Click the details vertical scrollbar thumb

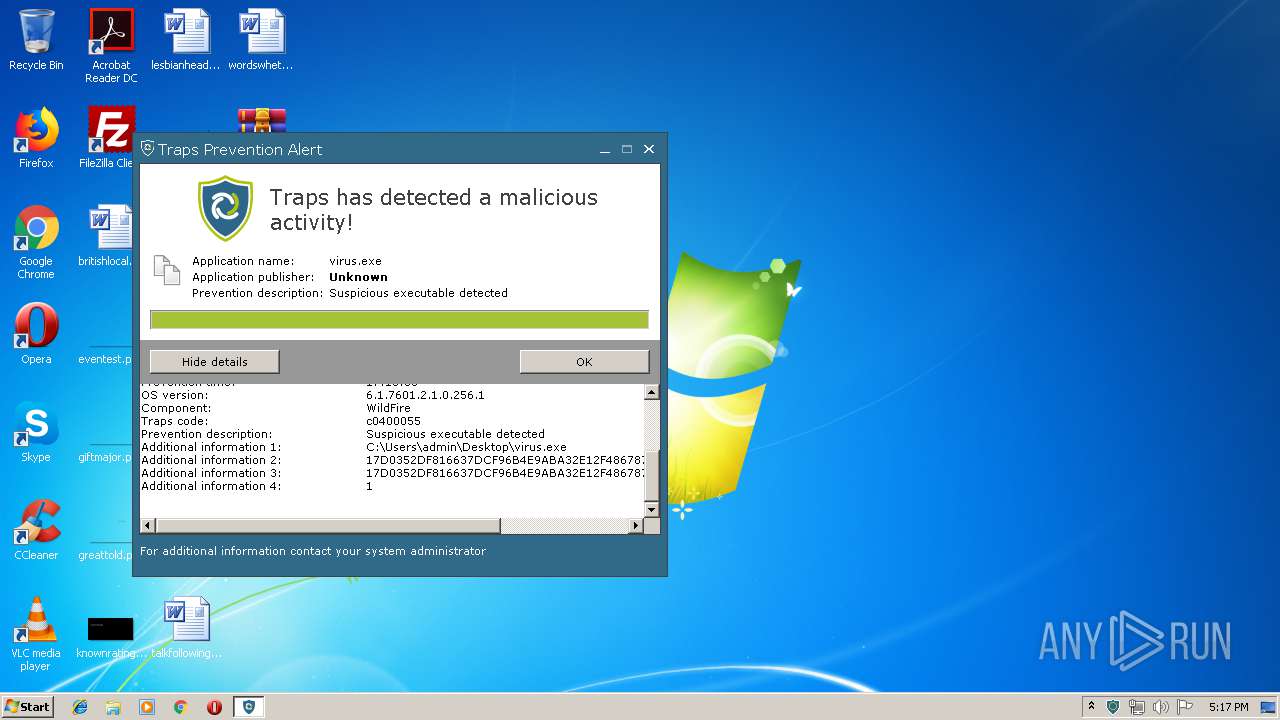pos(652,475)
